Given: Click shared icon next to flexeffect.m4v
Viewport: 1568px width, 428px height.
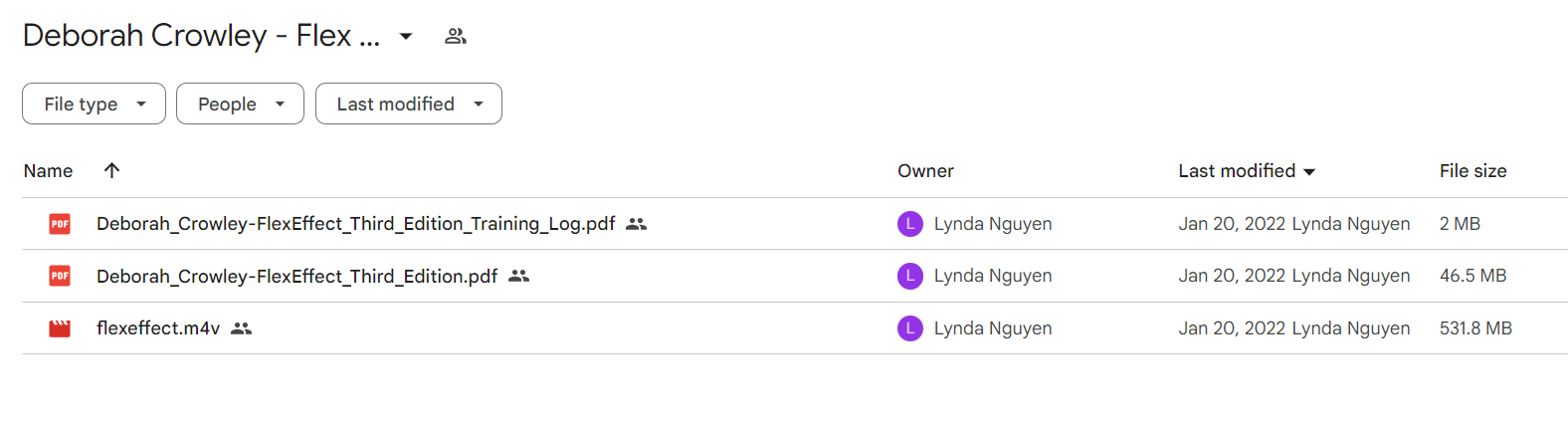Looking at the screenshot, I should (x=241, y=328).
